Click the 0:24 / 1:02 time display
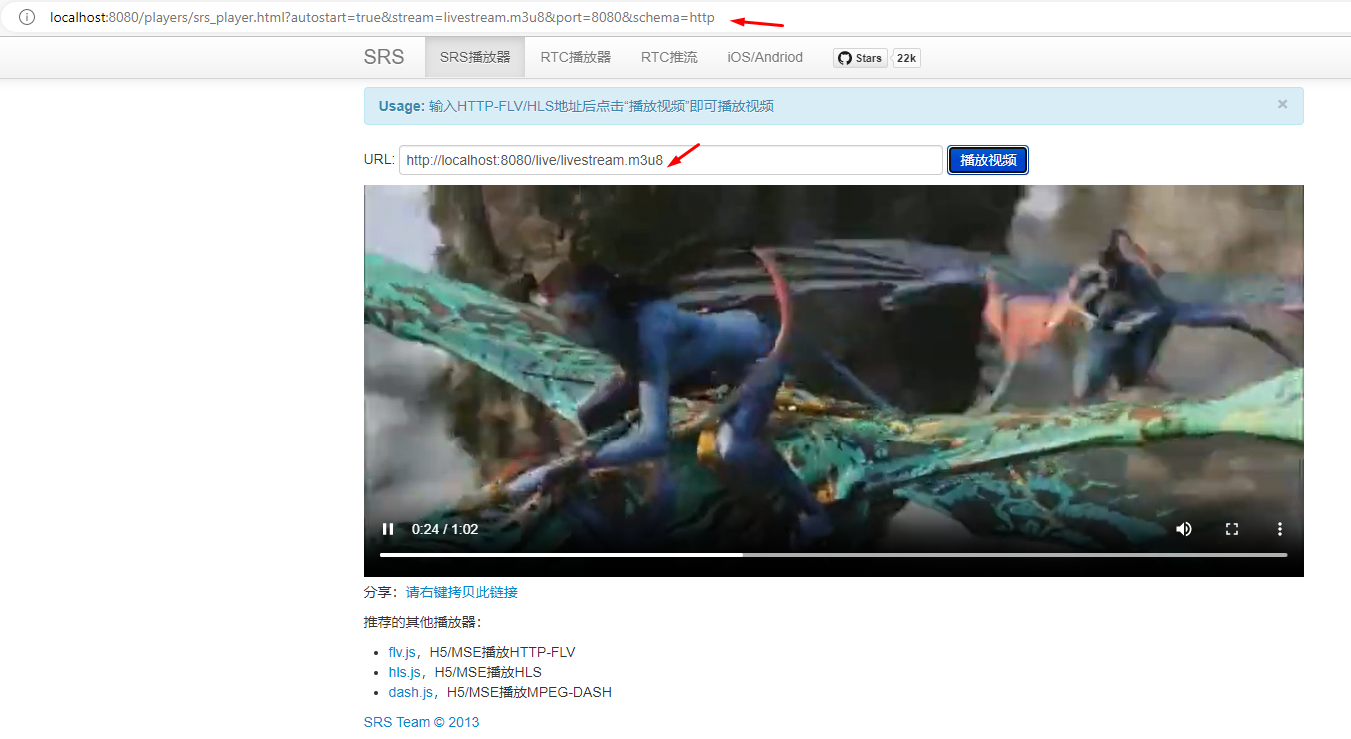Image resolution: width=1351 pixels, height=739 pixels. (445, 529)
